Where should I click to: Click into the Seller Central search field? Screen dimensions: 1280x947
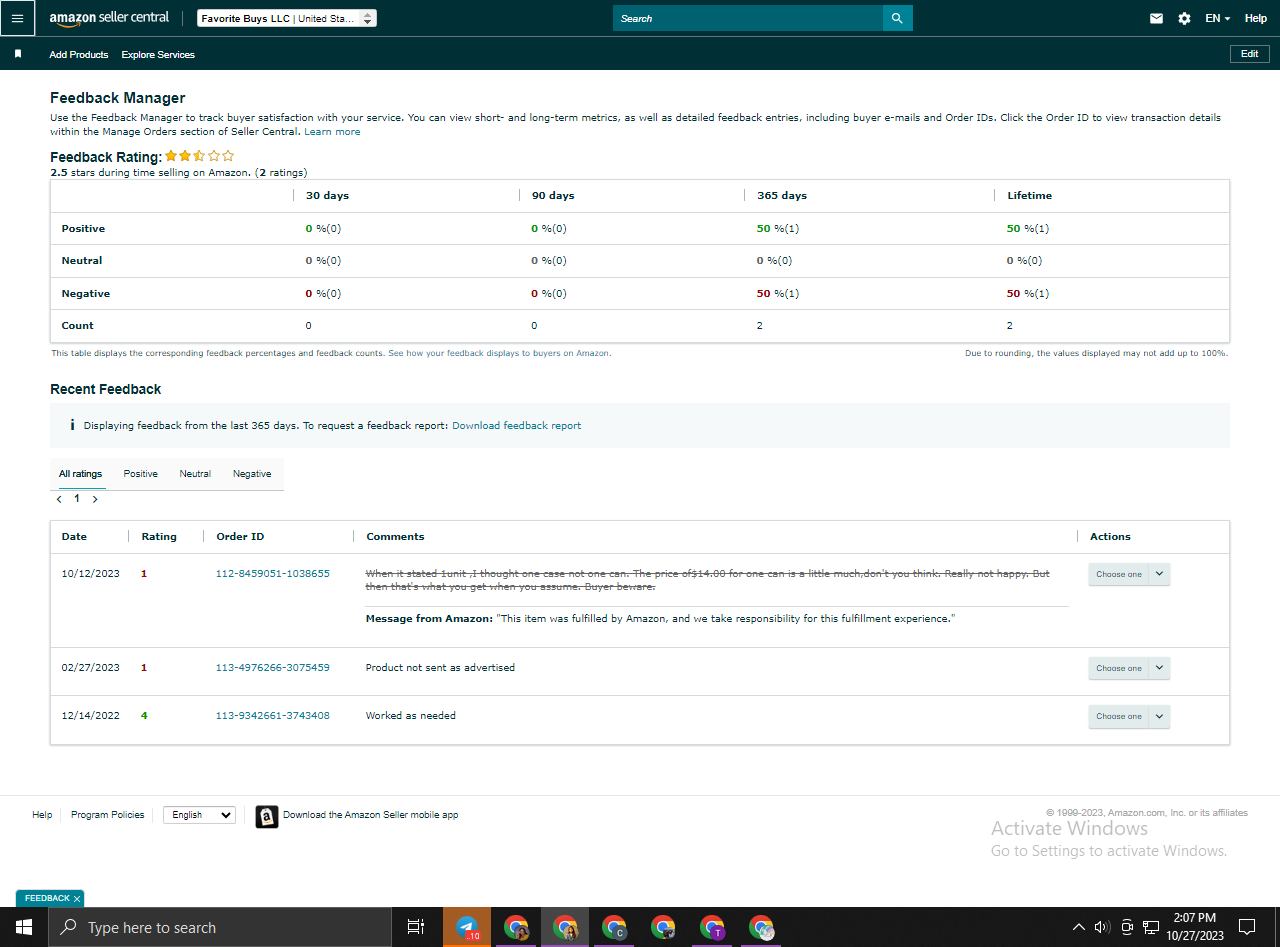748,18
